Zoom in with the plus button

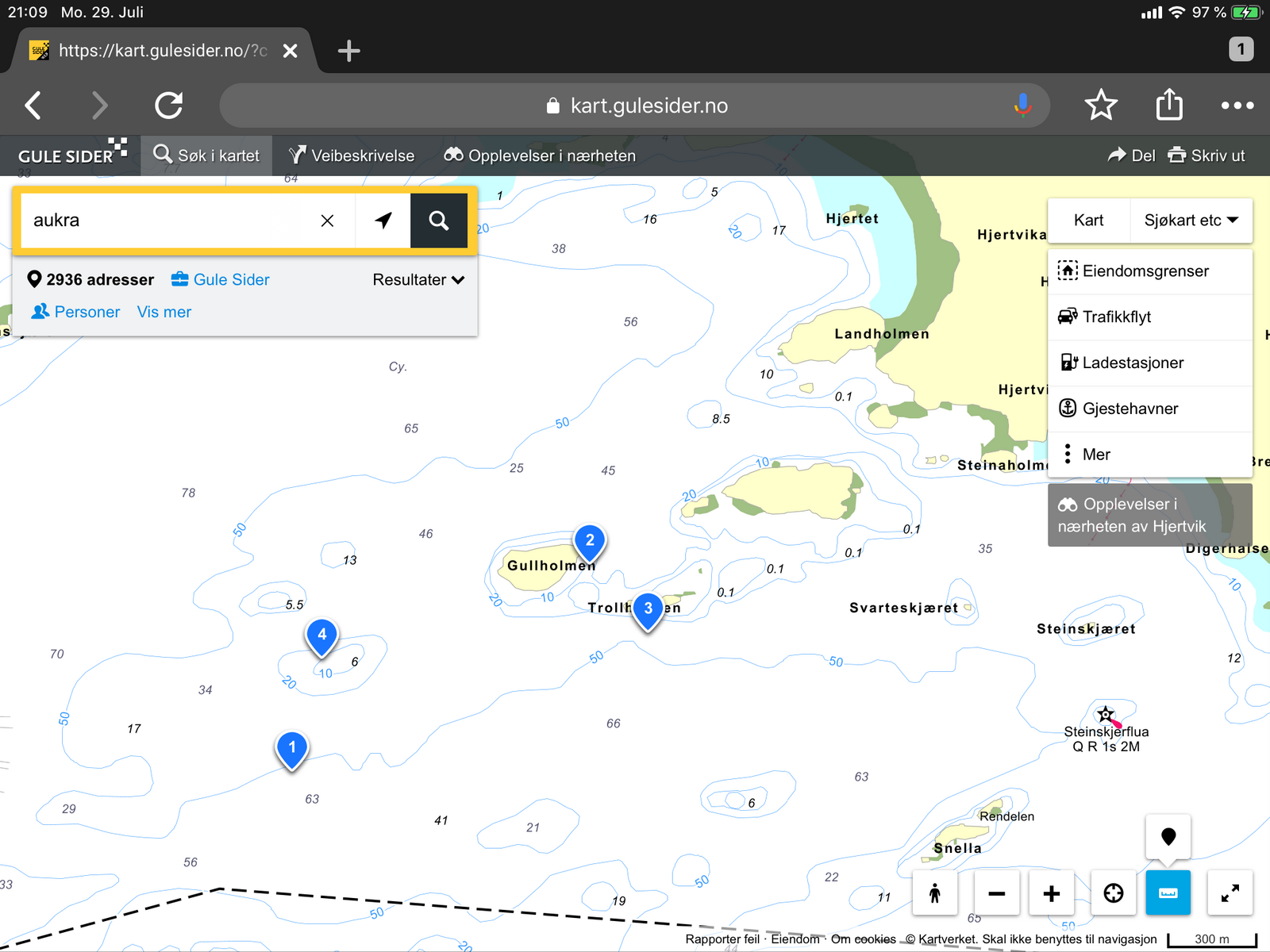click(x=1051, y=893)
